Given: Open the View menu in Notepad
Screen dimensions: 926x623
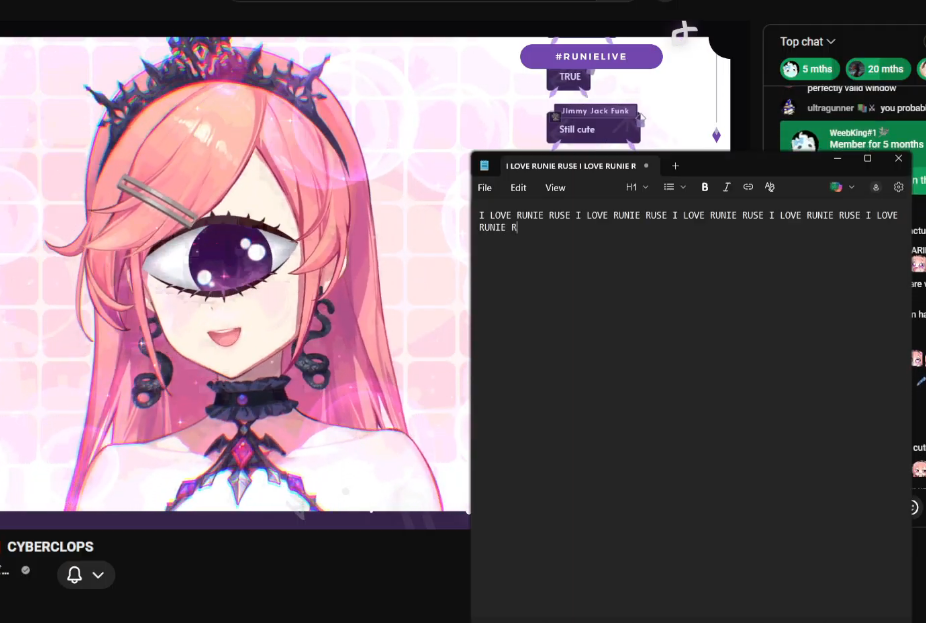Looking at the screenshot, I should pos(555,188).
